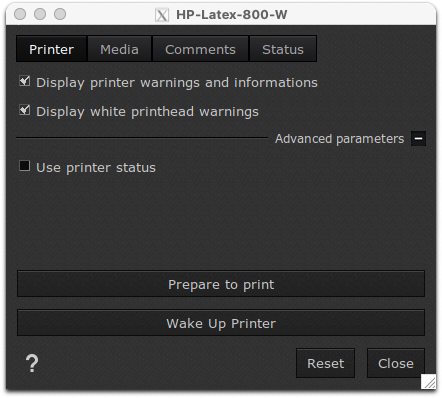
Task: Click the Reset button
Action: click(325, 363)
